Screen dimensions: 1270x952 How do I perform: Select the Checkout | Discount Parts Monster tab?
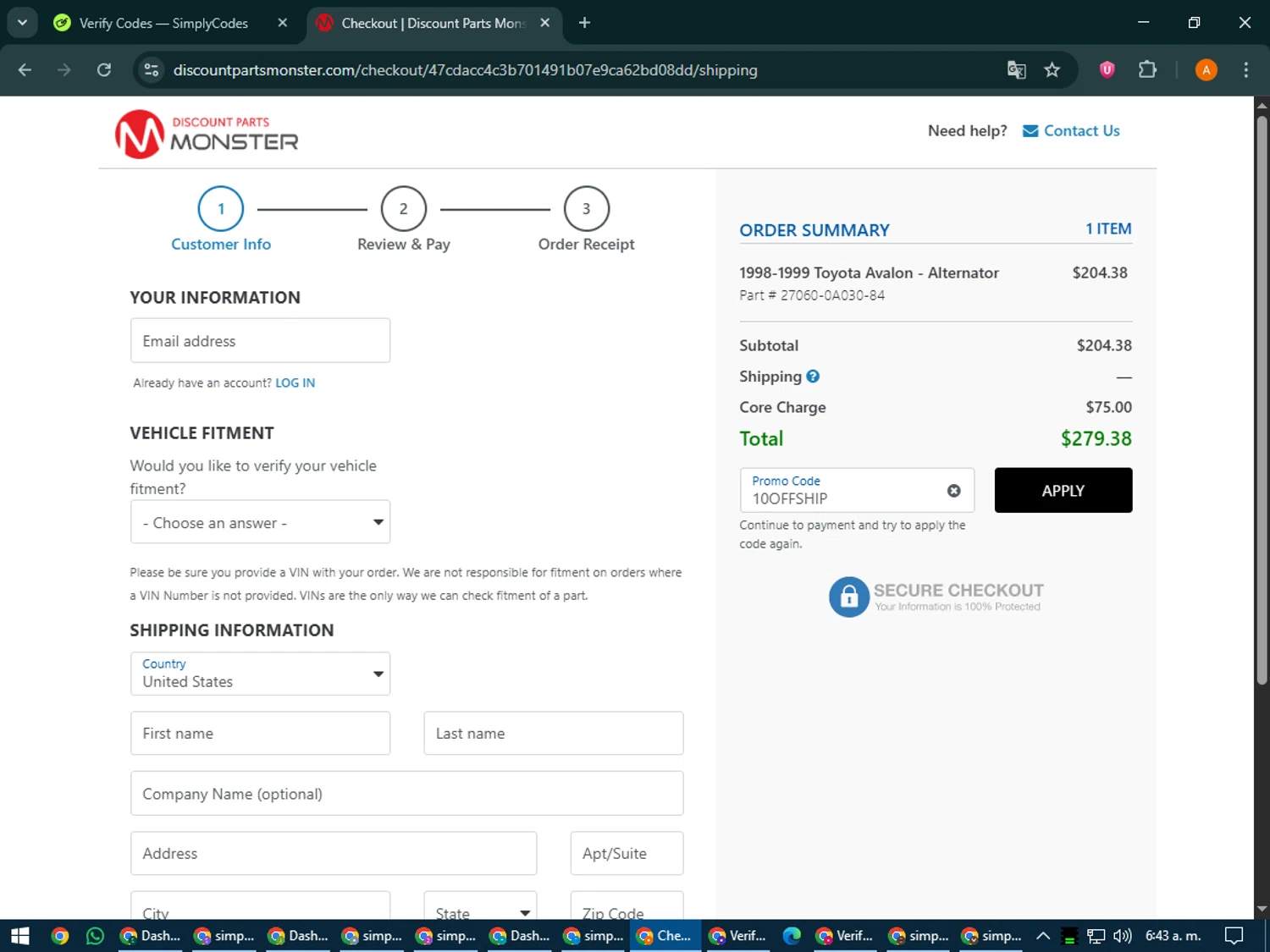click(x=432, y=23)
